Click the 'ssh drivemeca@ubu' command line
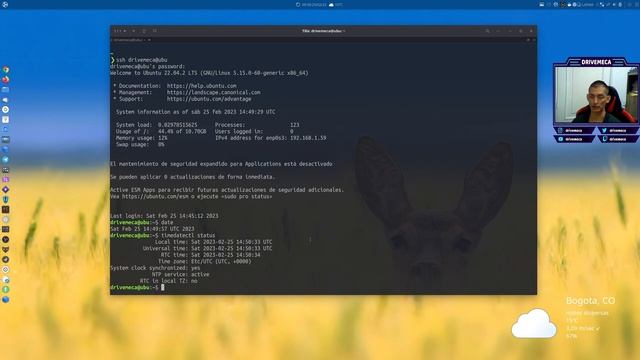The image size is (640, 360). [142, 60]
